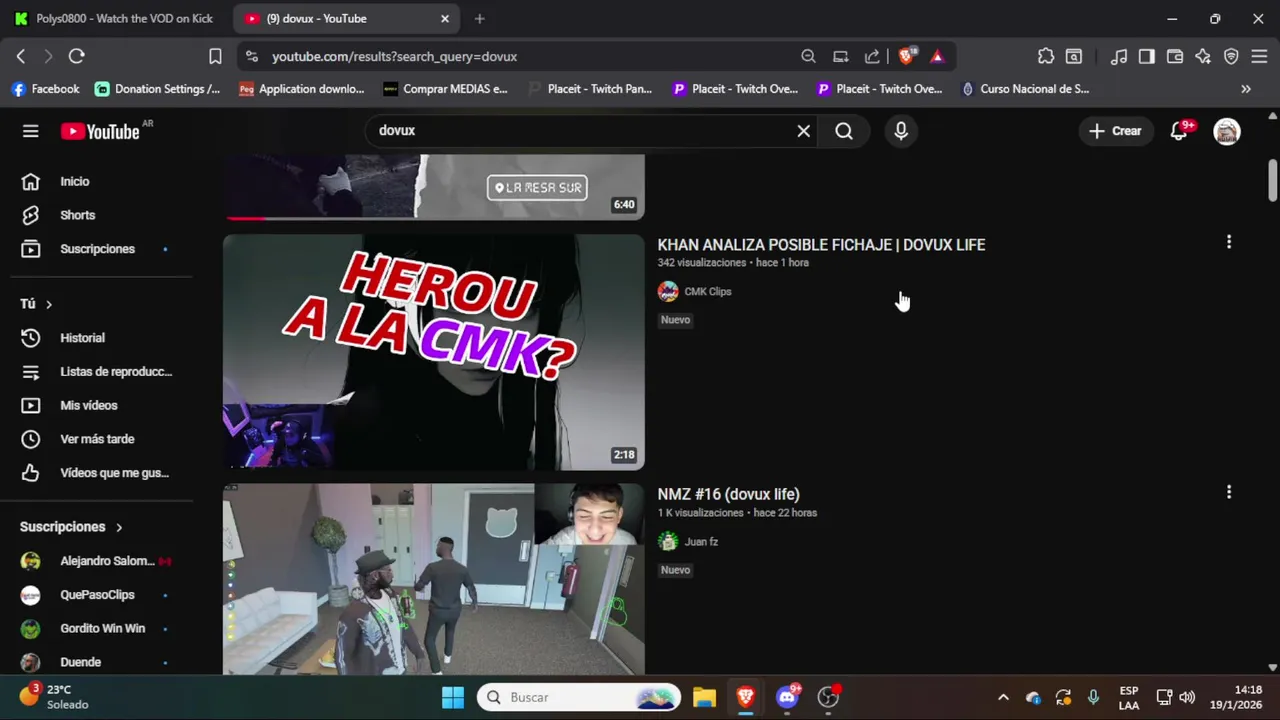Open the La Mesa Sur video thumbnail
Image resolution: width=1280 pixels, height=720 pixels.
tap(434, 187)
